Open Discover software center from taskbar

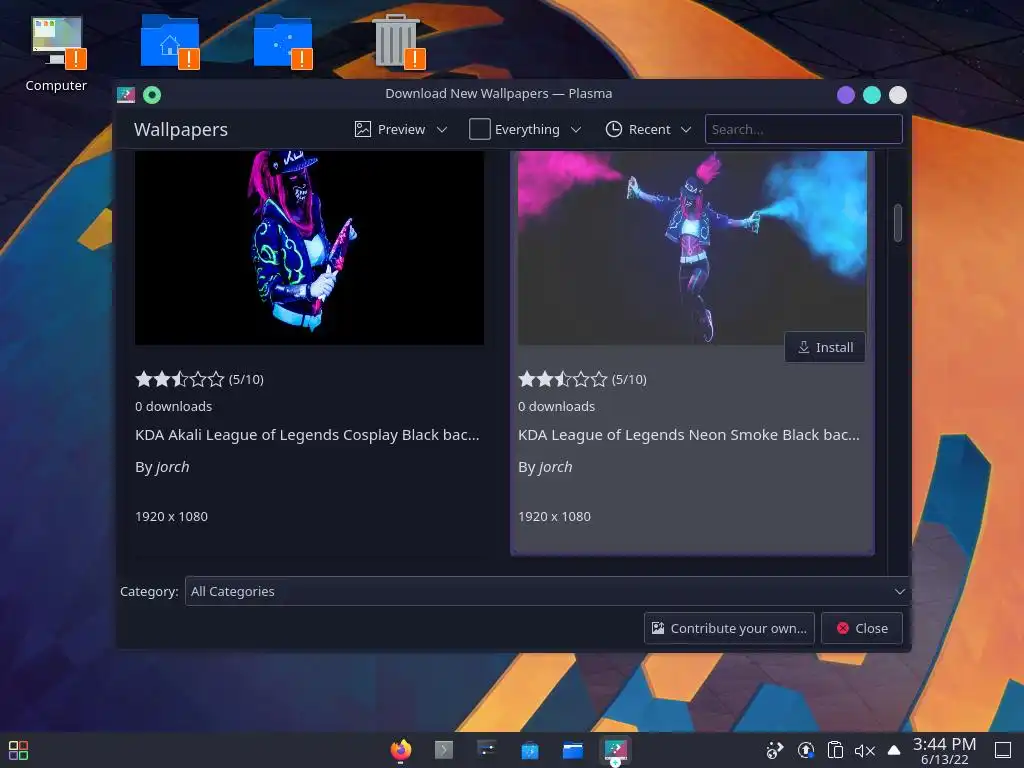530,750
